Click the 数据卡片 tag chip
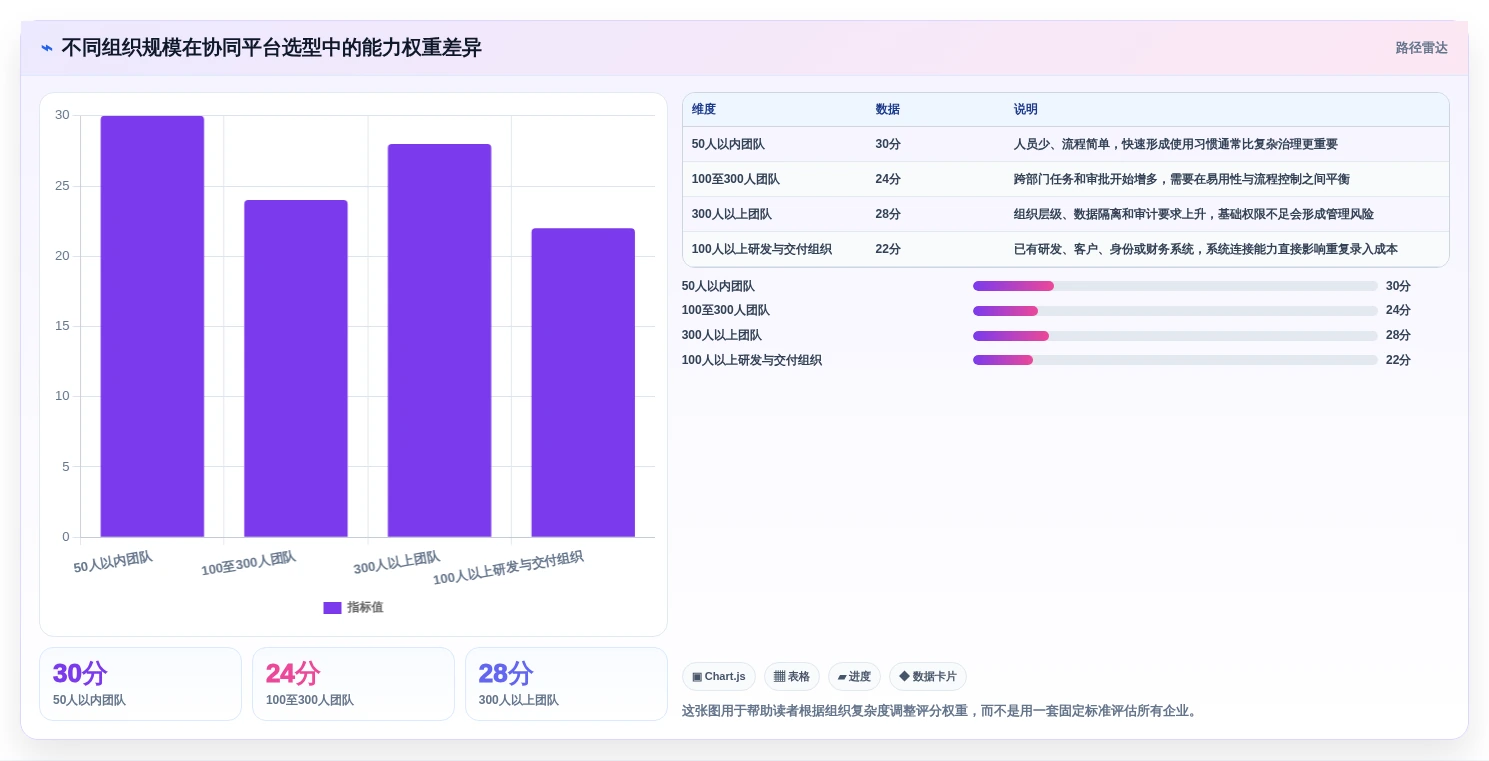Image resolution: width=1489 pixels, height=761 pixels. tap(928, 677)
